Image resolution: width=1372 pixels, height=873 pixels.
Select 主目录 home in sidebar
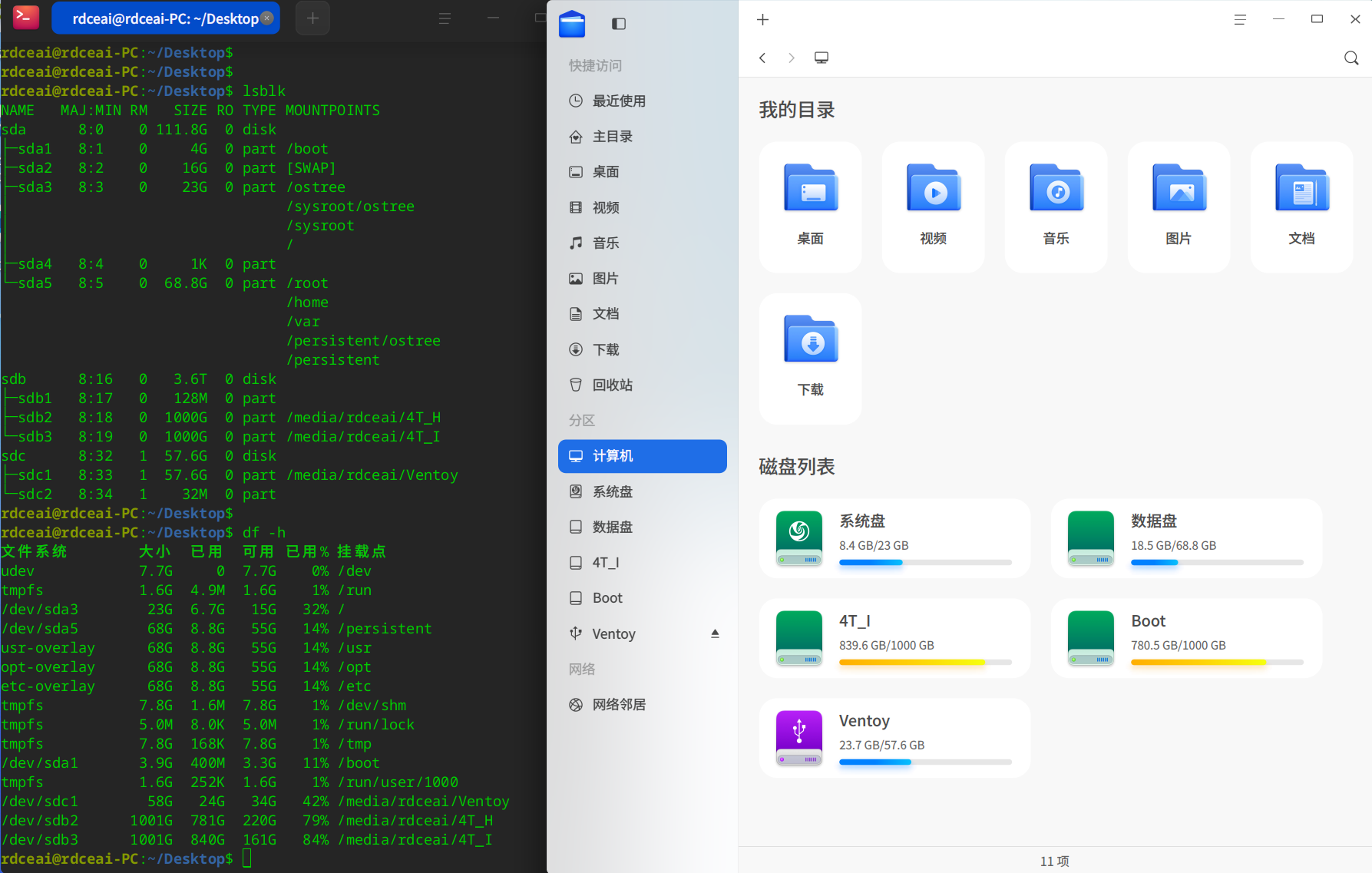(612, 136)
